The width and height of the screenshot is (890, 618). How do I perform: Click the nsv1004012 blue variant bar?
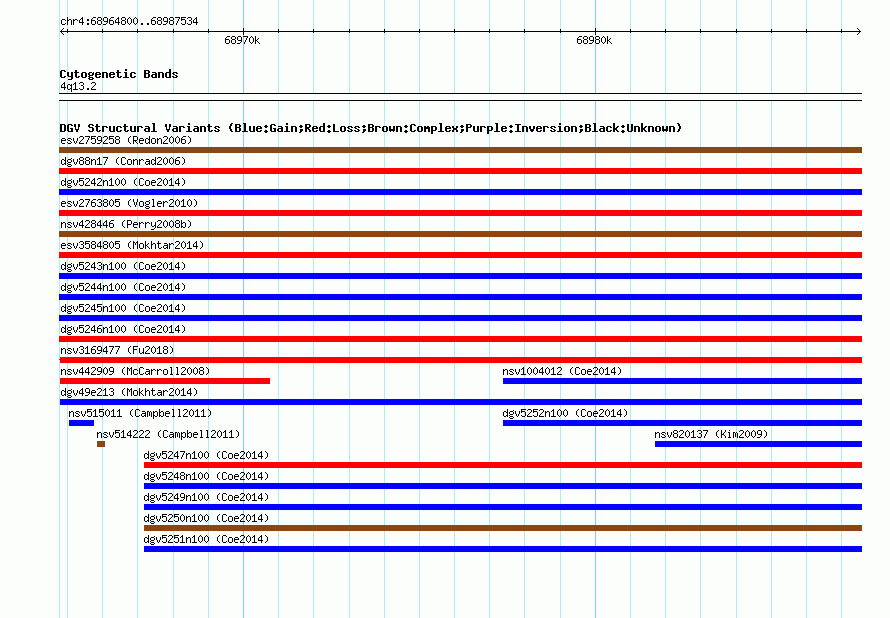tap(682, 381)
